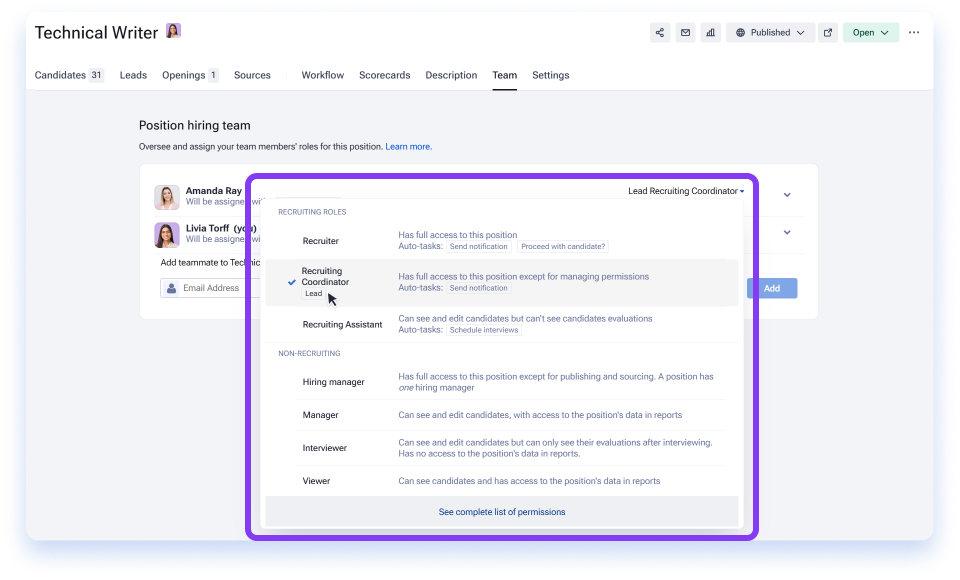Click the Learn more link
960x580 pixels.
click(408, 147)
